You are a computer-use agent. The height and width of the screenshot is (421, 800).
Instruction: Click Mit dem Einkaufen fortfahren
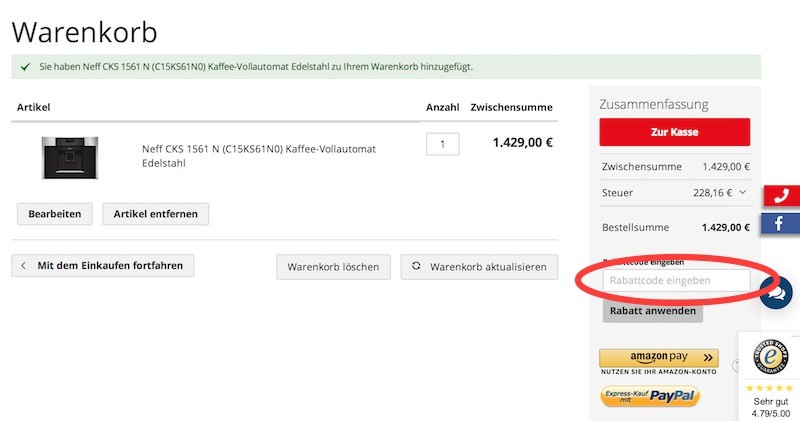pyautogui.click(x=103, y=265)
